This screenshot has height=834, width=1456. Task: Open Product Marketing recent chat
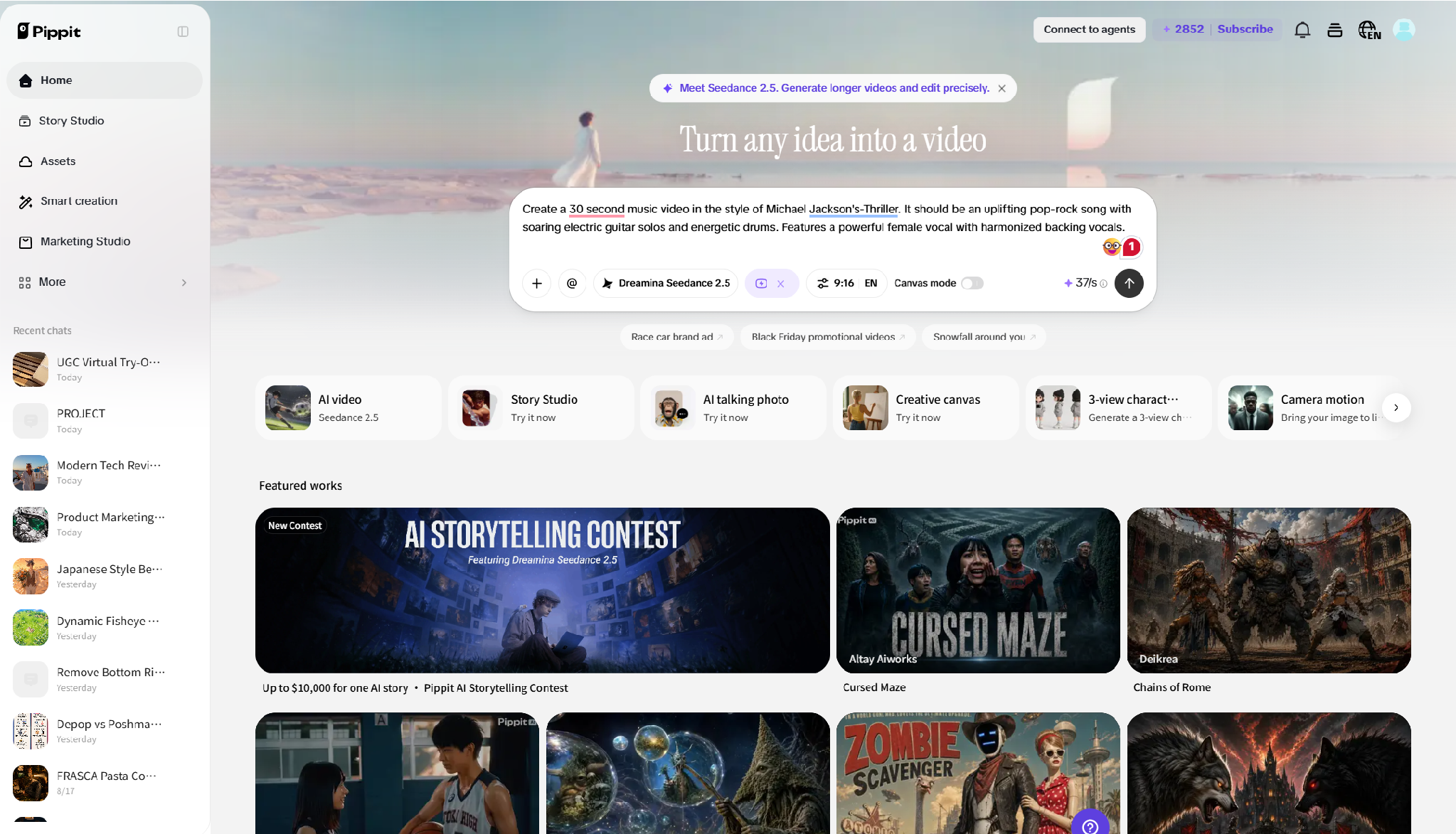105,525
